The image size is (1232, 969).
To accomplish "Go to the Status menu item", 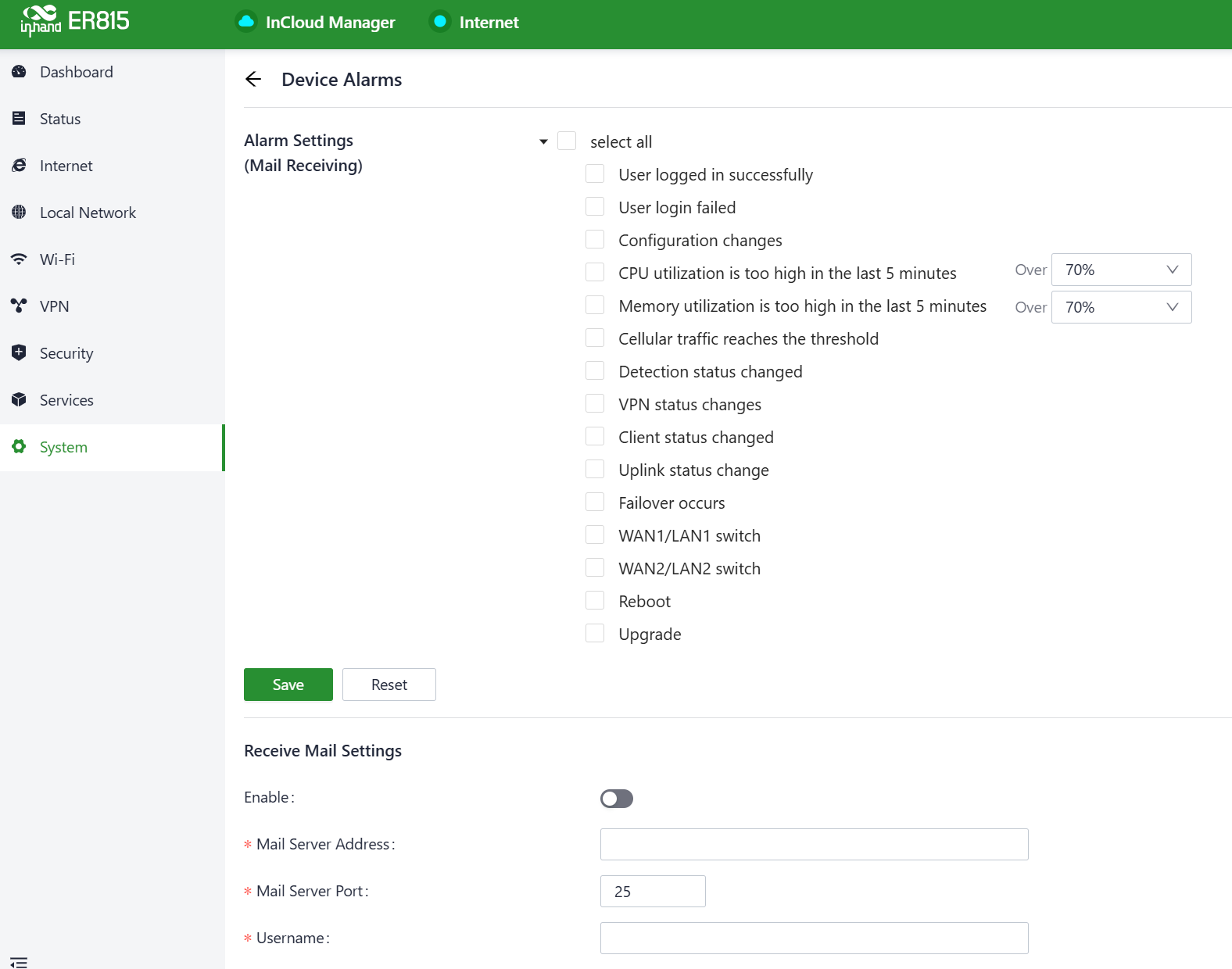I will pyautogui.click(x=60, y=119).
